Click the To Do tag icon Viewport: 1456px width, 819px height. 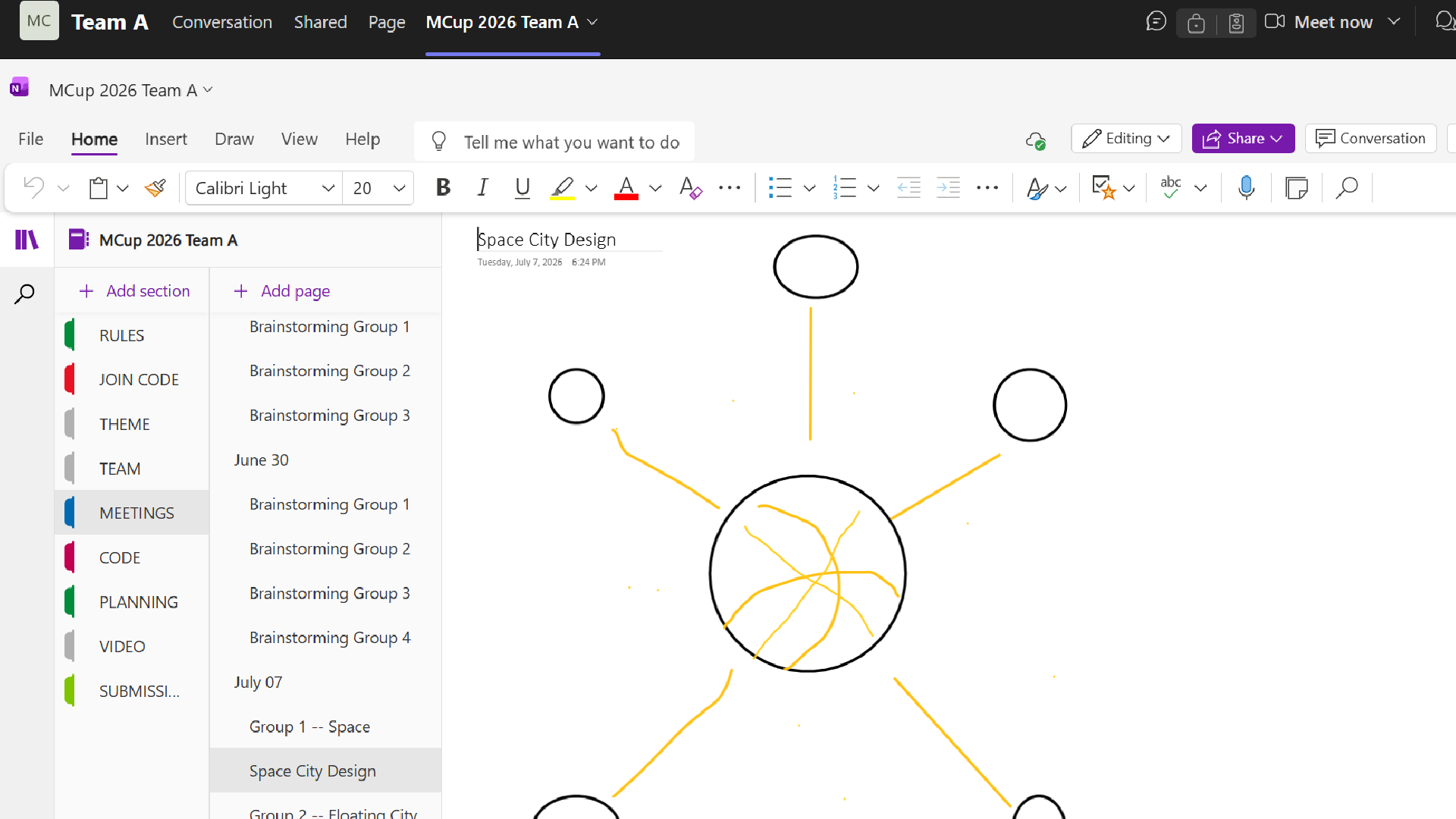click(1103, 187)
